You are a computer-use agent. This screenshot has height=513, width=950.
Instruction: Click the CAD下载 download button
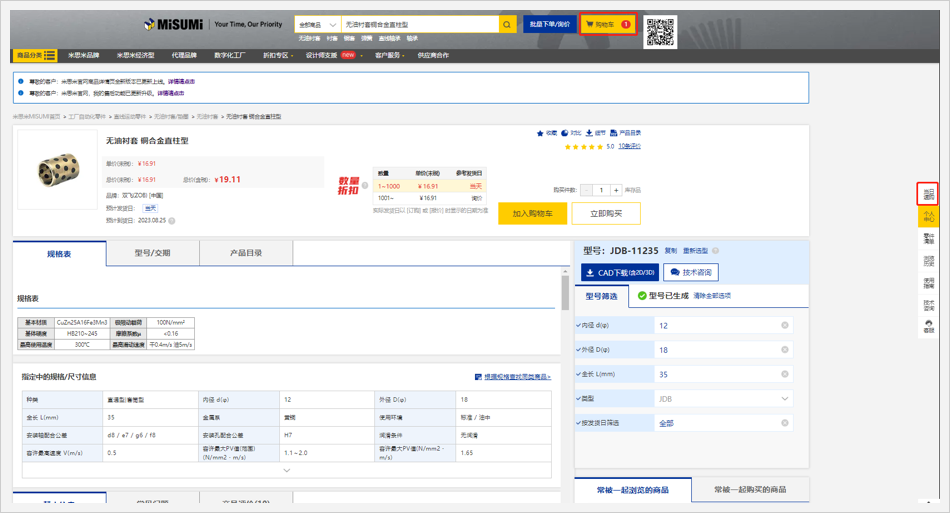620,272
